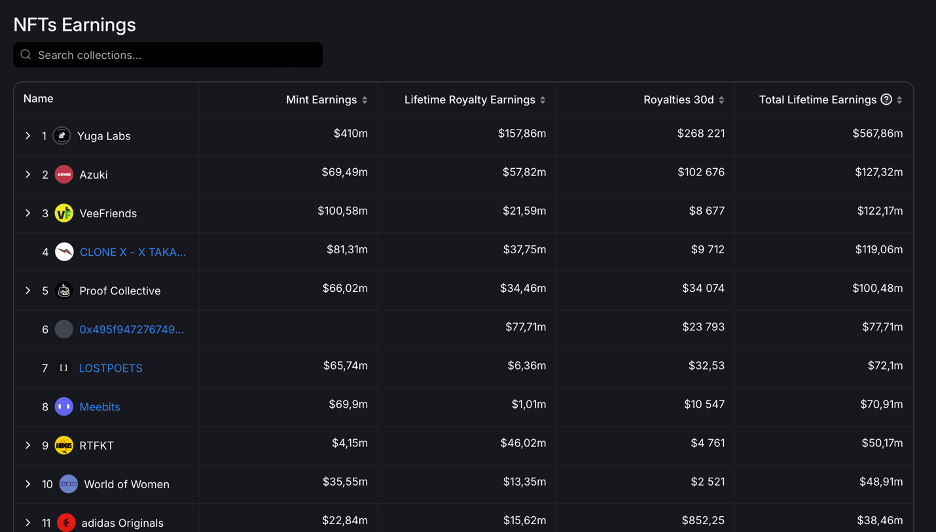This screenshot has width=936, height=532.
Task: Expand the RTFKT row chevron
Action: tap(28, 446)
